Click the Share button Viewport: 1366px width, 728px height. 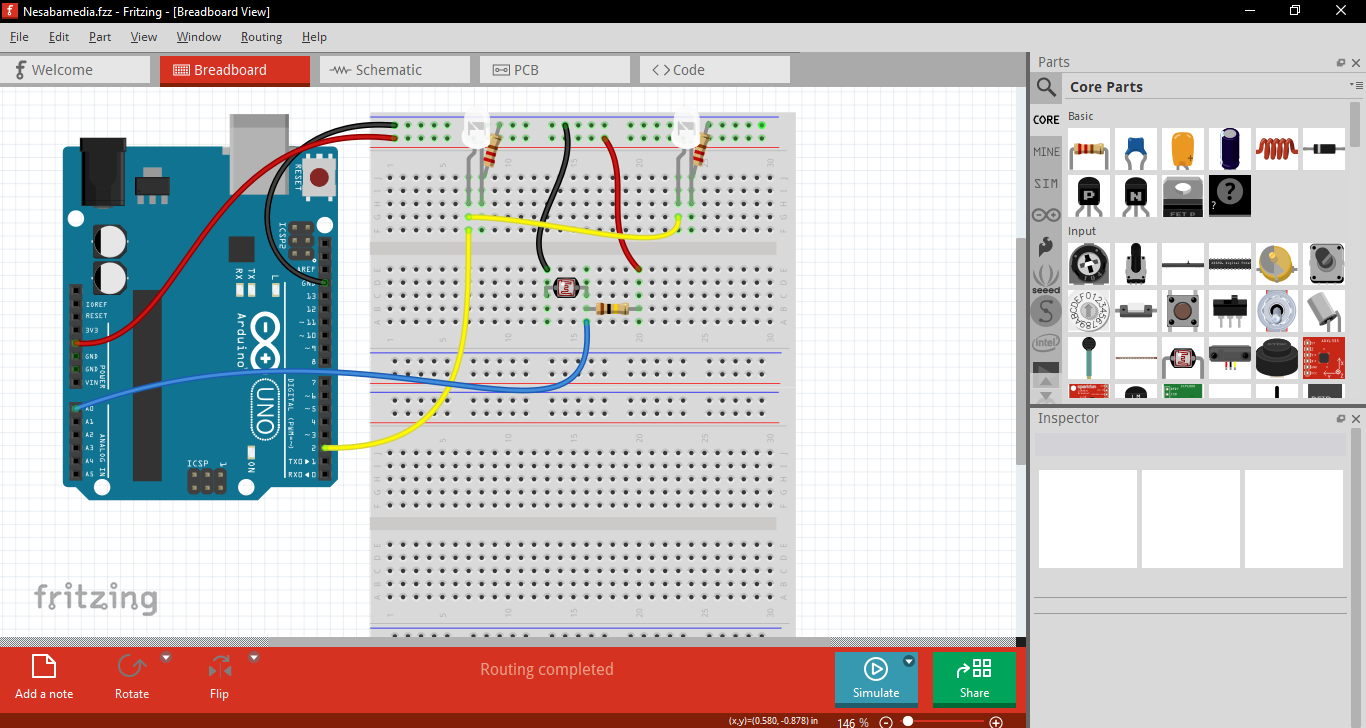(974, 678)
